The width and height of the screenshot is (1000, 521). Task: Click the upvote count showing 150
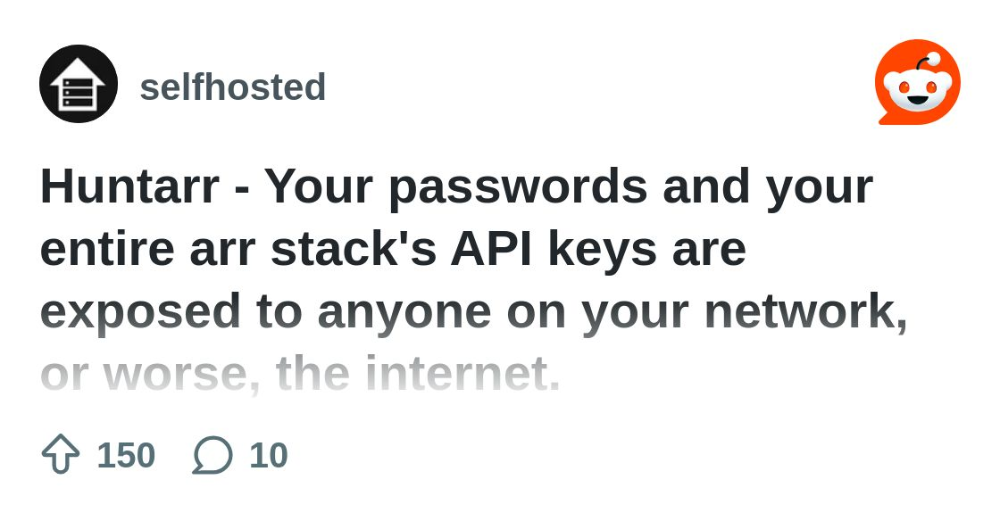(126, 456)
